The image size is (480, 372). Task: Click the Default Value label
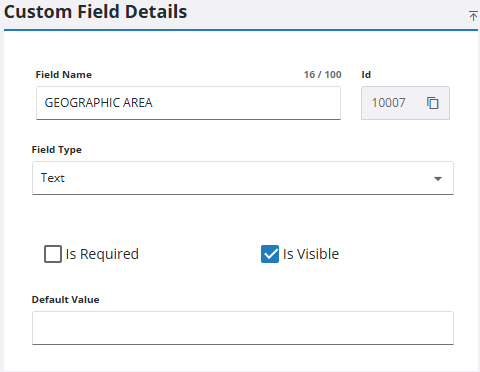click(65, 300)
